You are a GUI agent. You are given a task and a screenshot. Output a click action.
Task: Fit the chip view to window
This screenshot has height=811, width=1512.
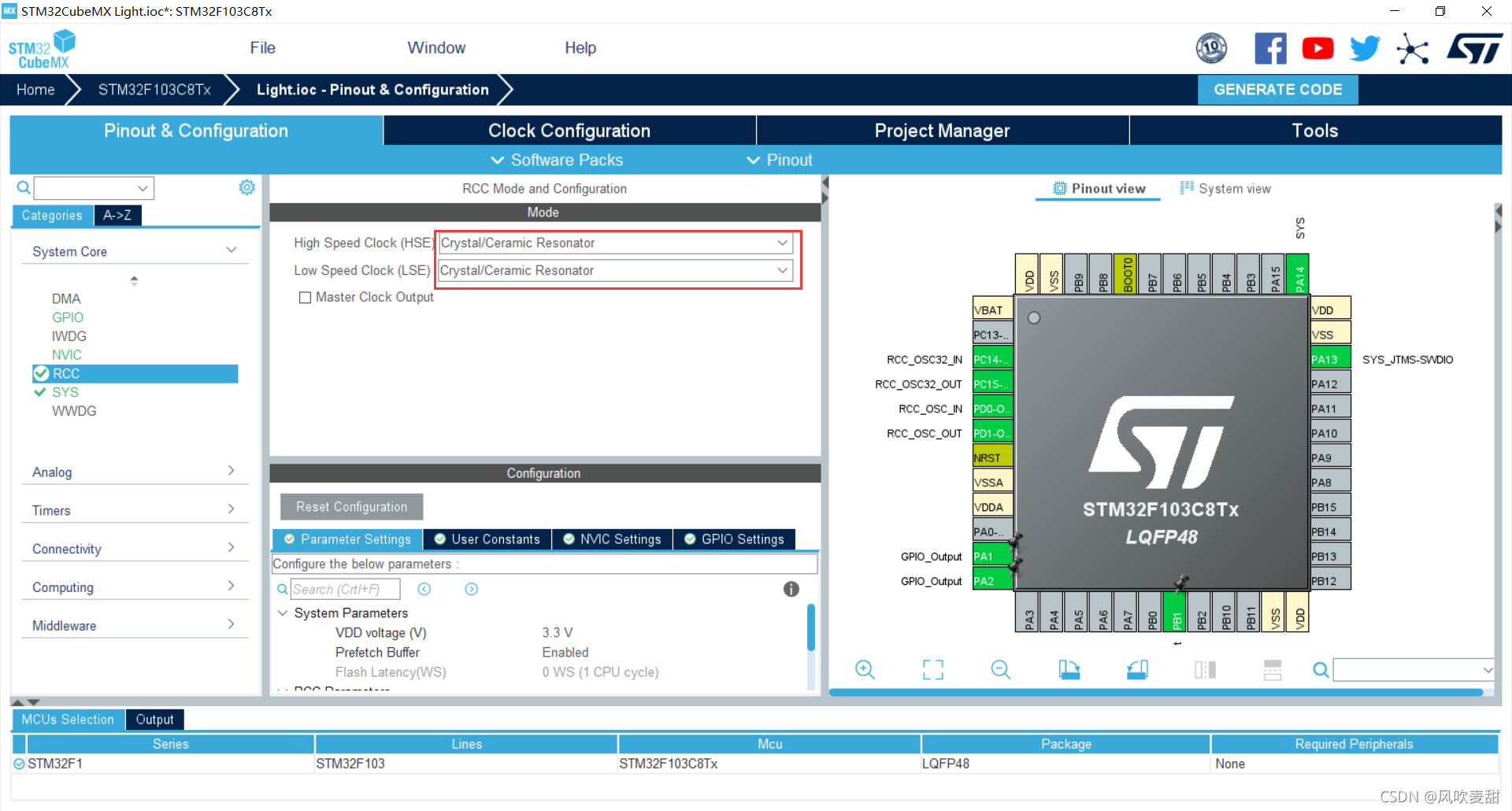pyautogui.click(x=933, y=670)
